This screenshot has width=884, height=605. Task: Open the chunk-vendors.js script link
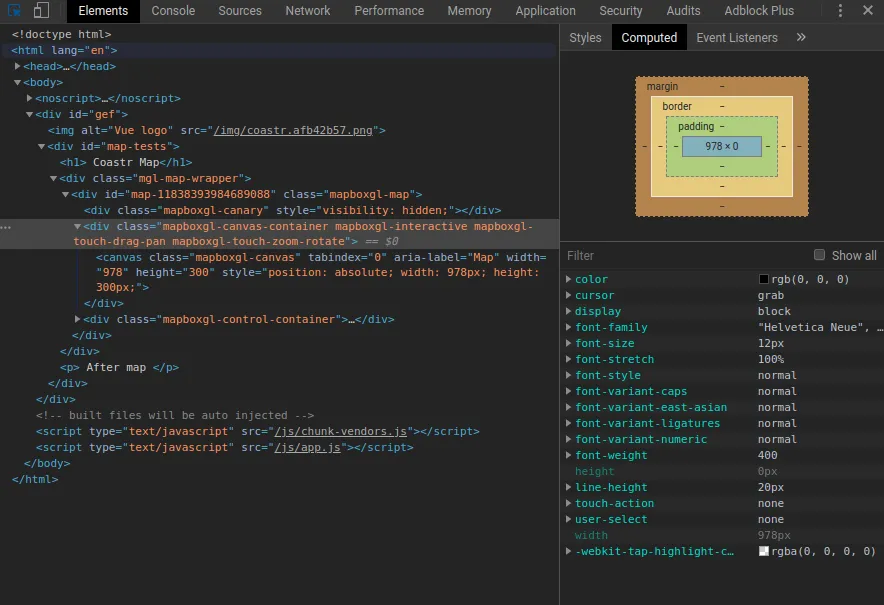341,431
